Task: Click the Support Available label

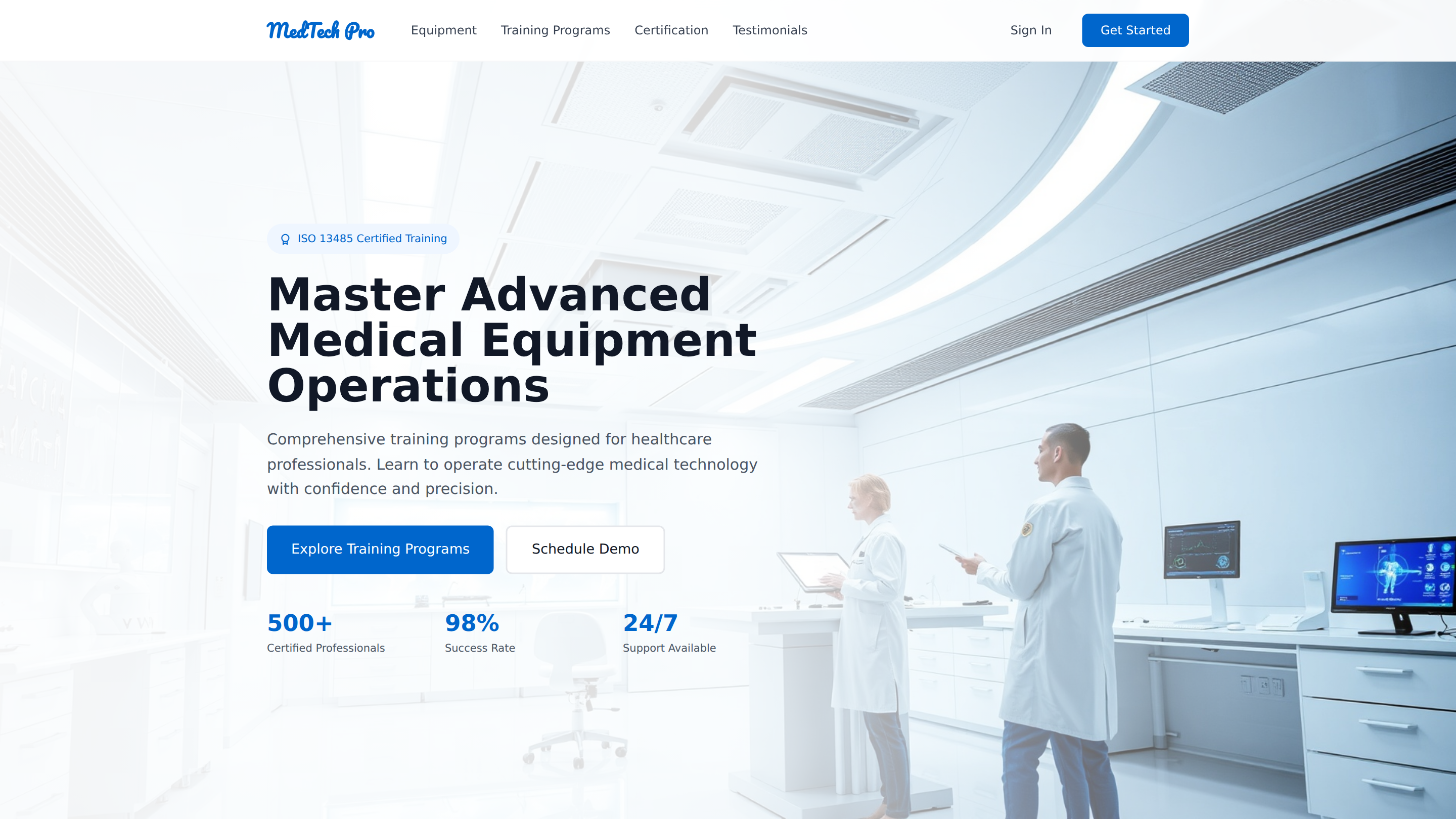Action: click(x=669, y=648)
